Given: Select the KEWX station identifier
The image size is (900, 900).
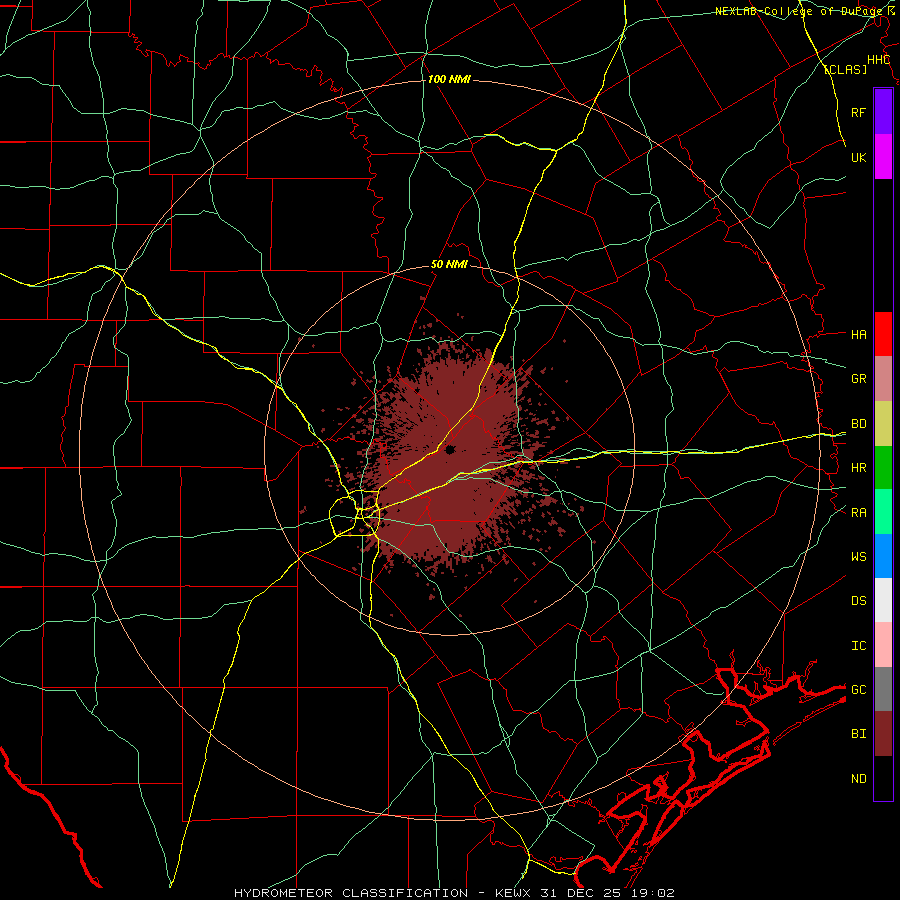Looking at the screenshot, I should (x=515, y=893).
